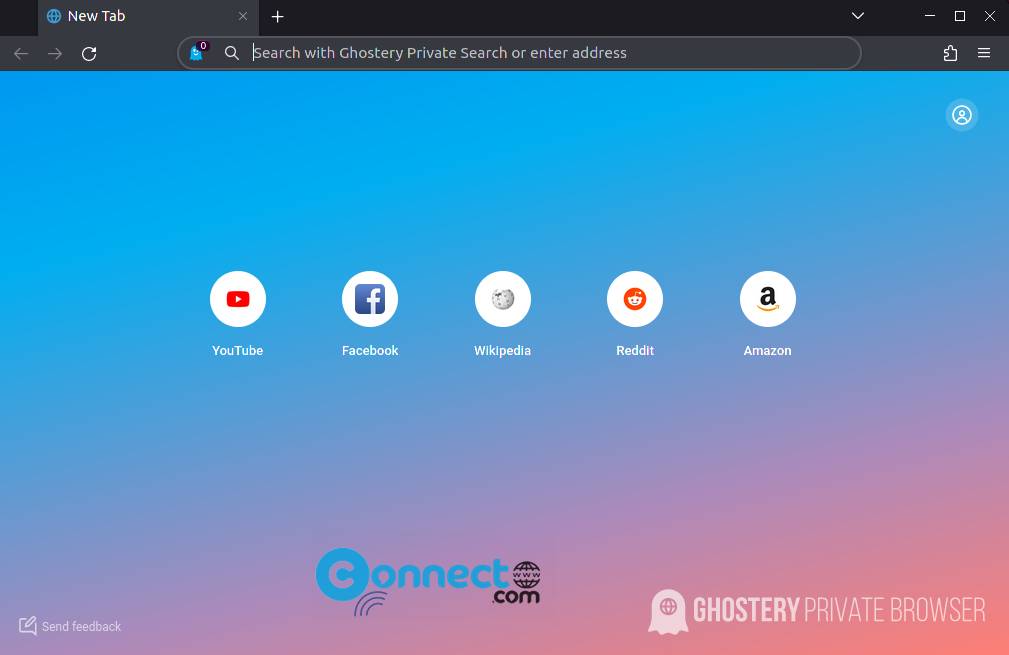
Task: Reload the current page
Action: pos(89,53)
